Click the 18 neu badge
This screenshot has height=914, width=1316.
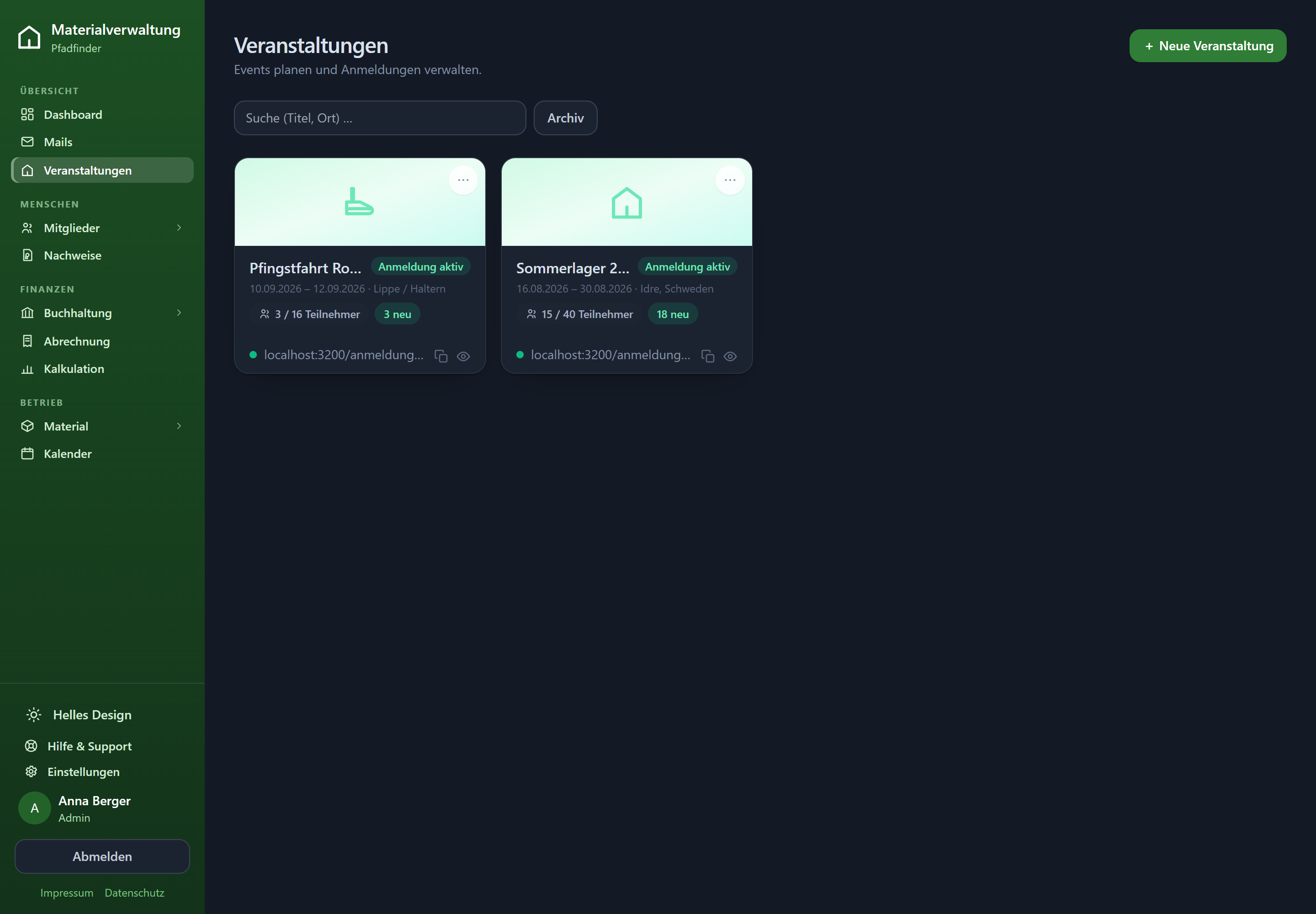(x=673, y=314)
